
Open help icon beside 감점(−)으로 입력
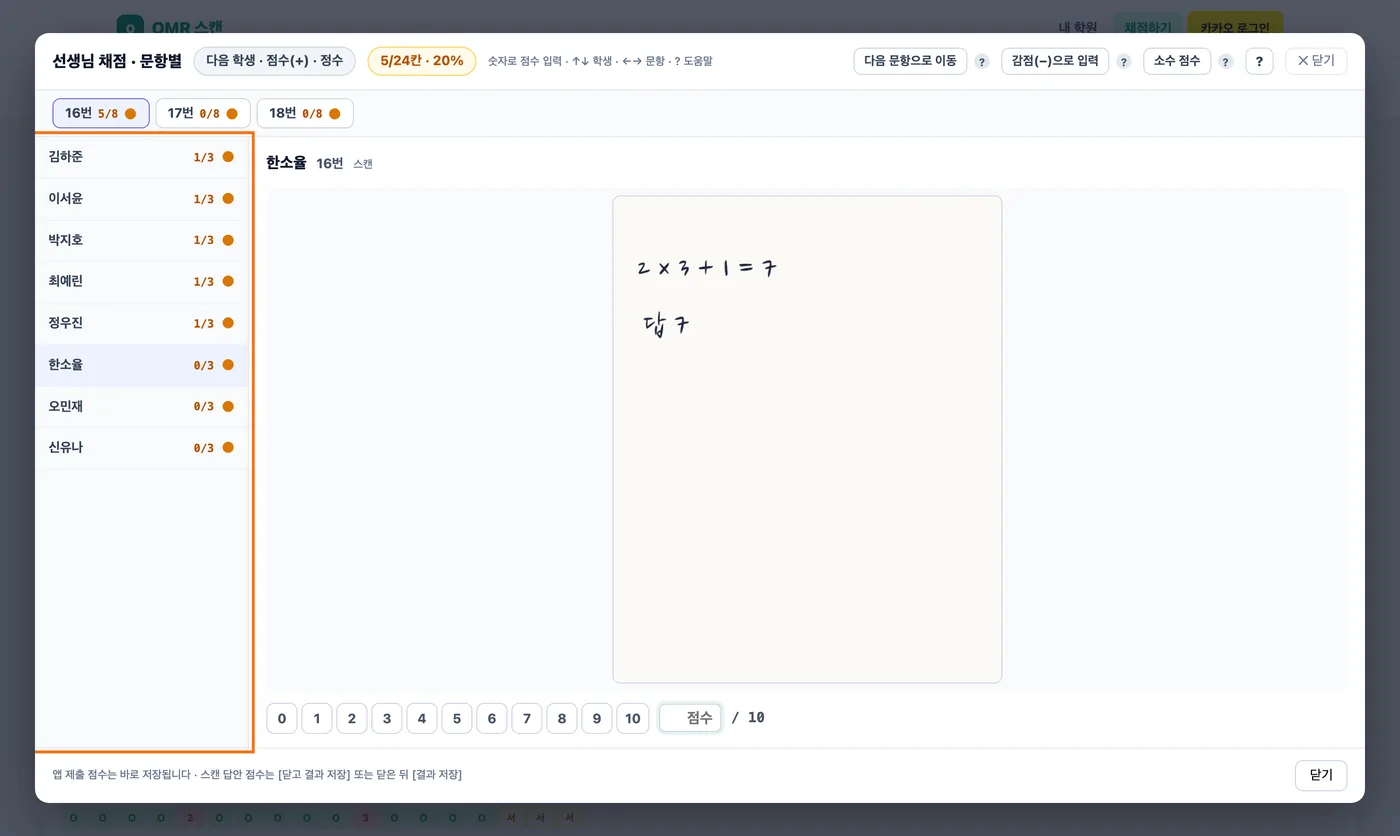(x=1124, y=62)
